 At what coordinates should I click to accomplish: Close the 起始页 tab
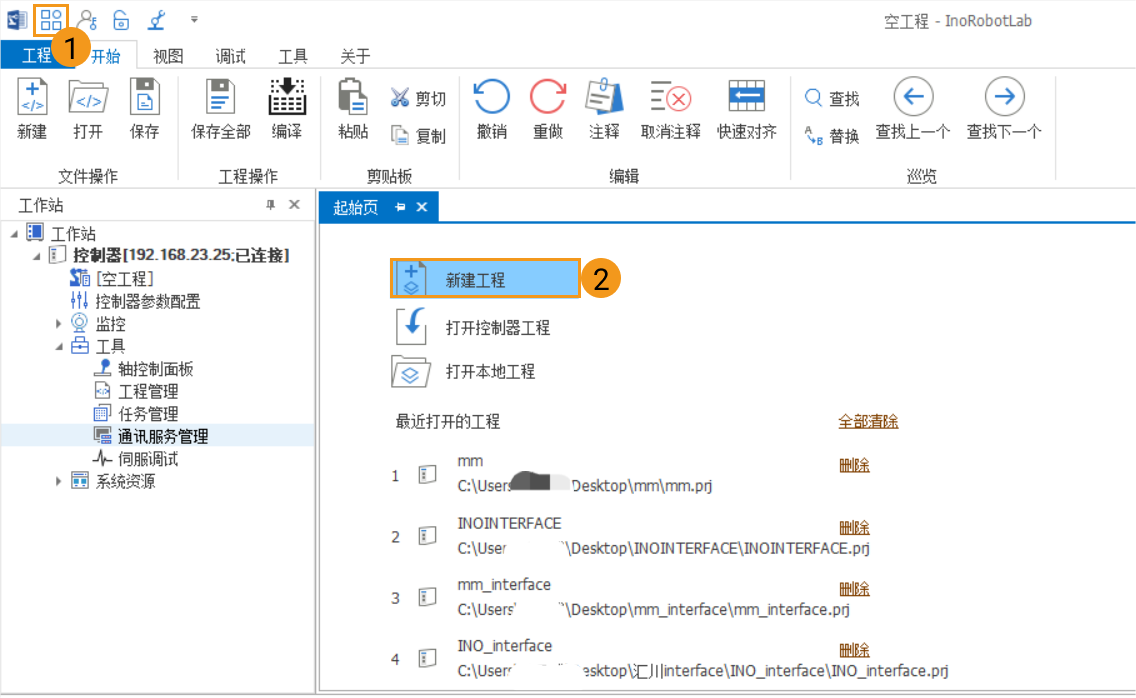422,207
